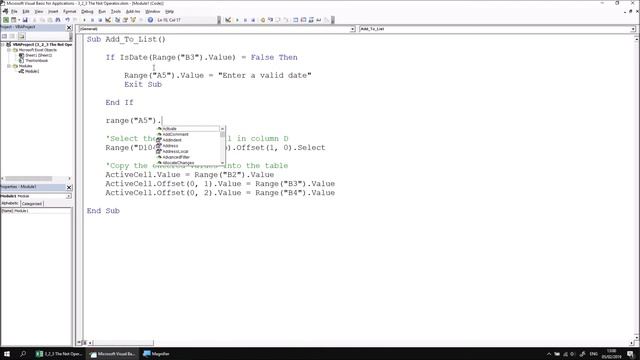Click the blue Help question mark icon

click(150, 20)
